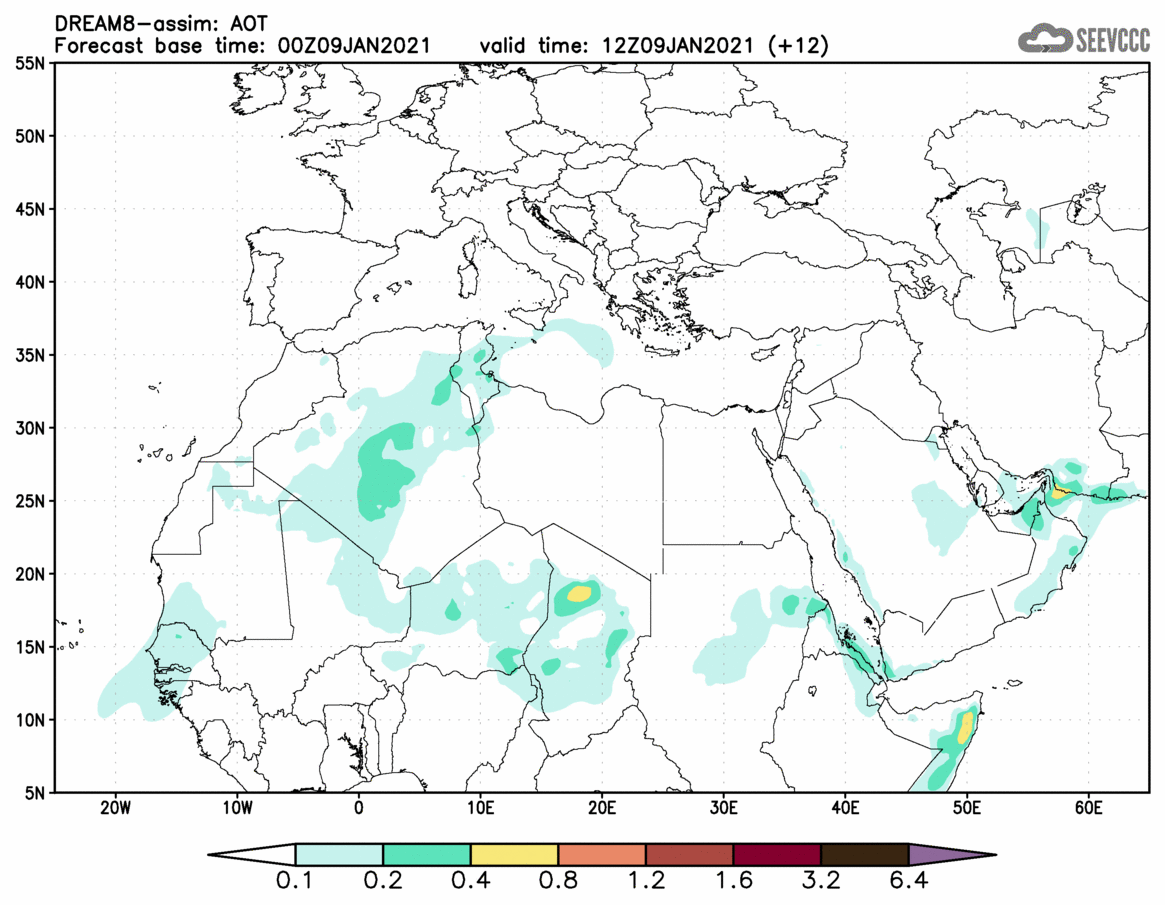Click the '50E' longitude label
Screen dimensions: 1165x905
click(x=967, y=808)
